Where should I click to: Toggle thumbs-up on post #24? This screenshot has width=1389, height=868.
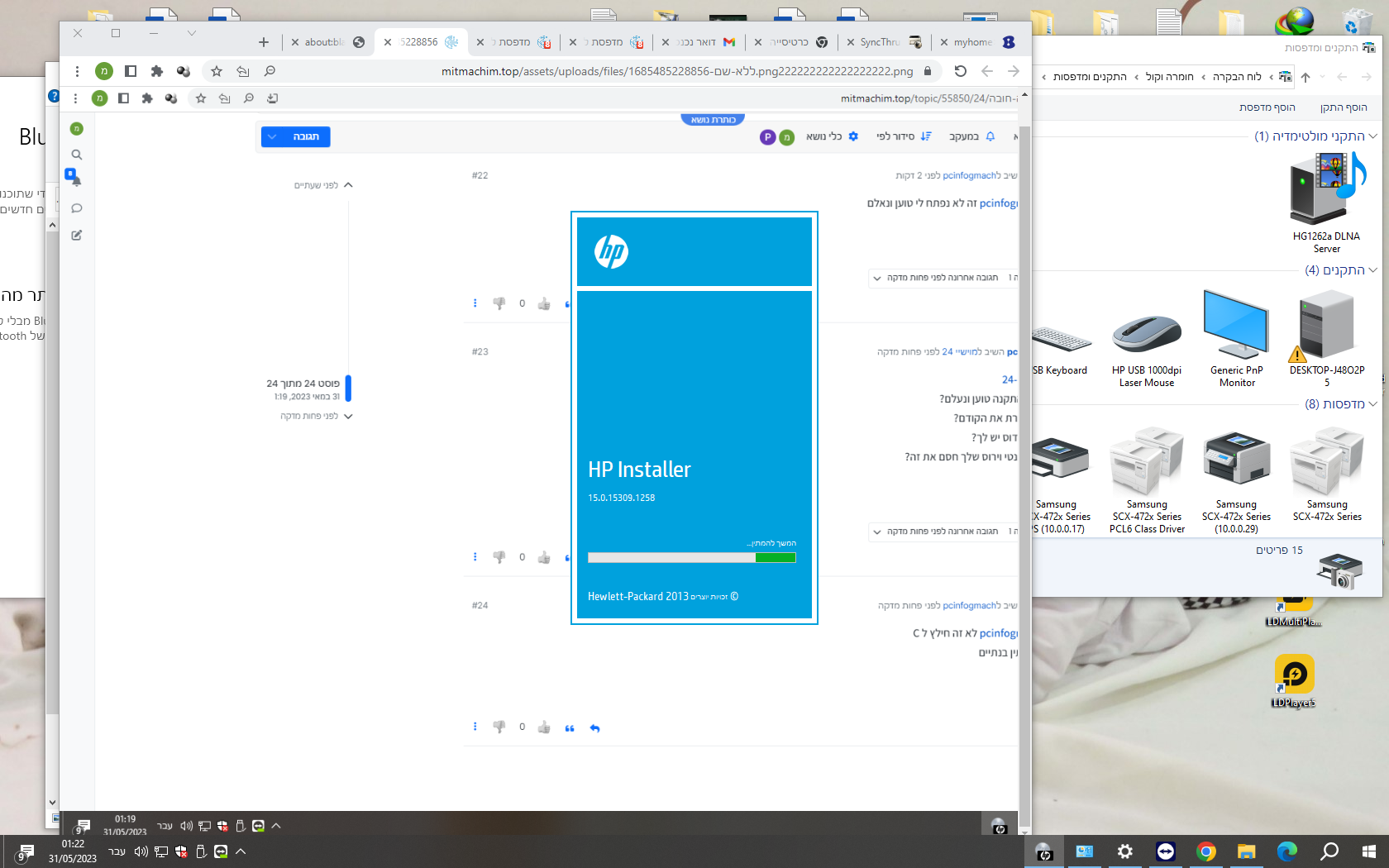coord(544,727)
